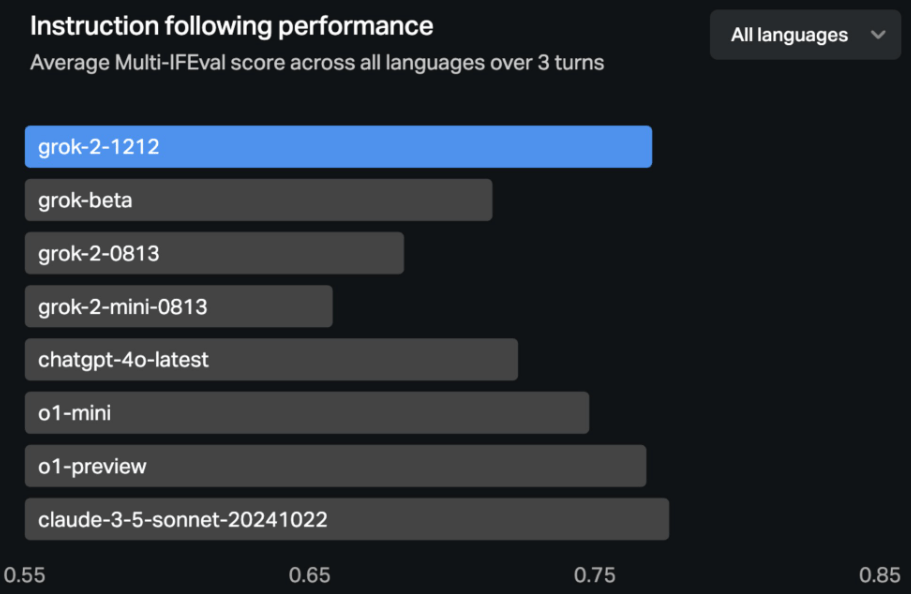Select the chatgpt-4o-latest bar
The width and height of the screenshot is (911, 594).
click(350, 359)
